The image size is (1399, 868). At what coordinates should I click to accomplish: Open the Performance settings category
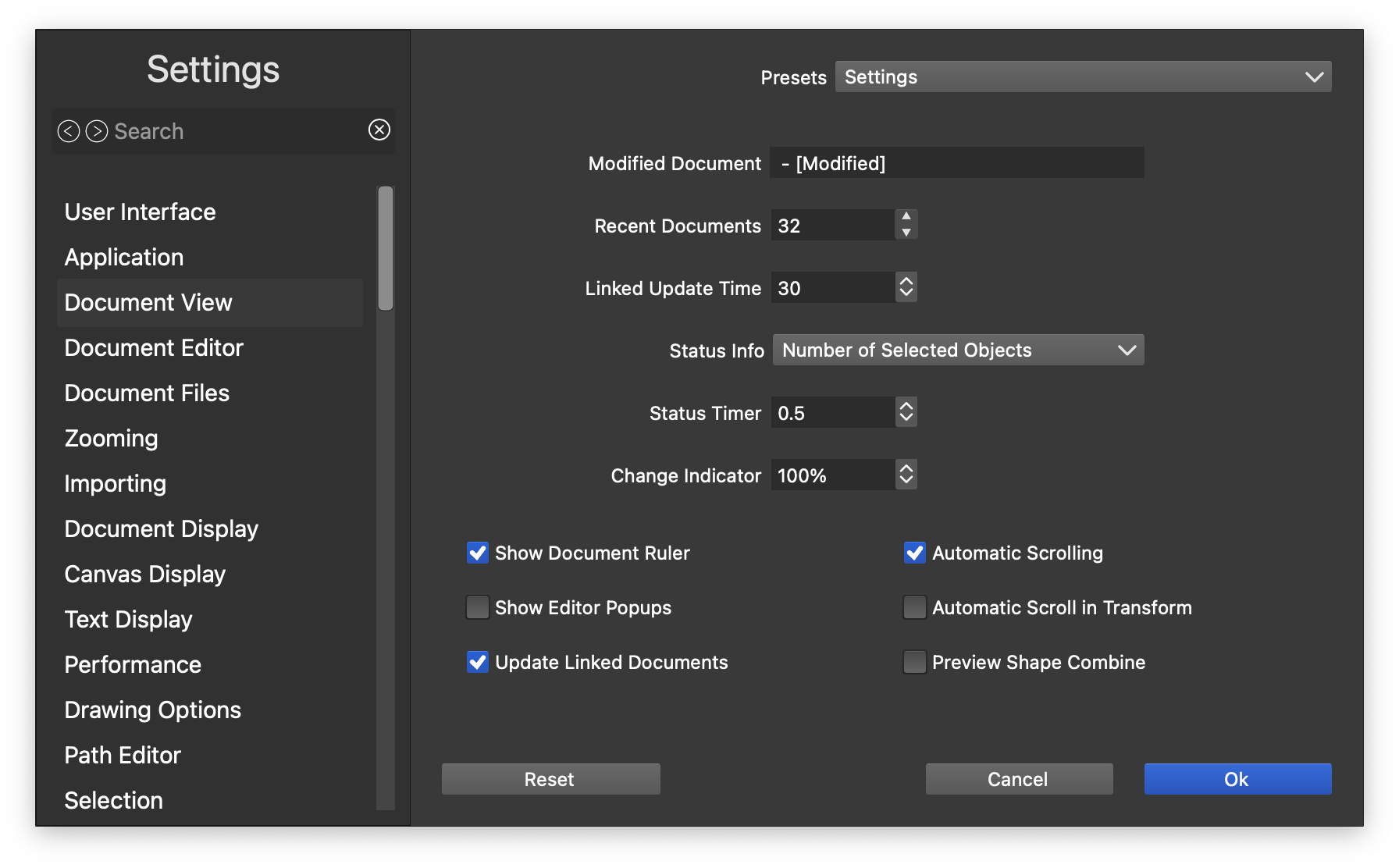[133, 665]
